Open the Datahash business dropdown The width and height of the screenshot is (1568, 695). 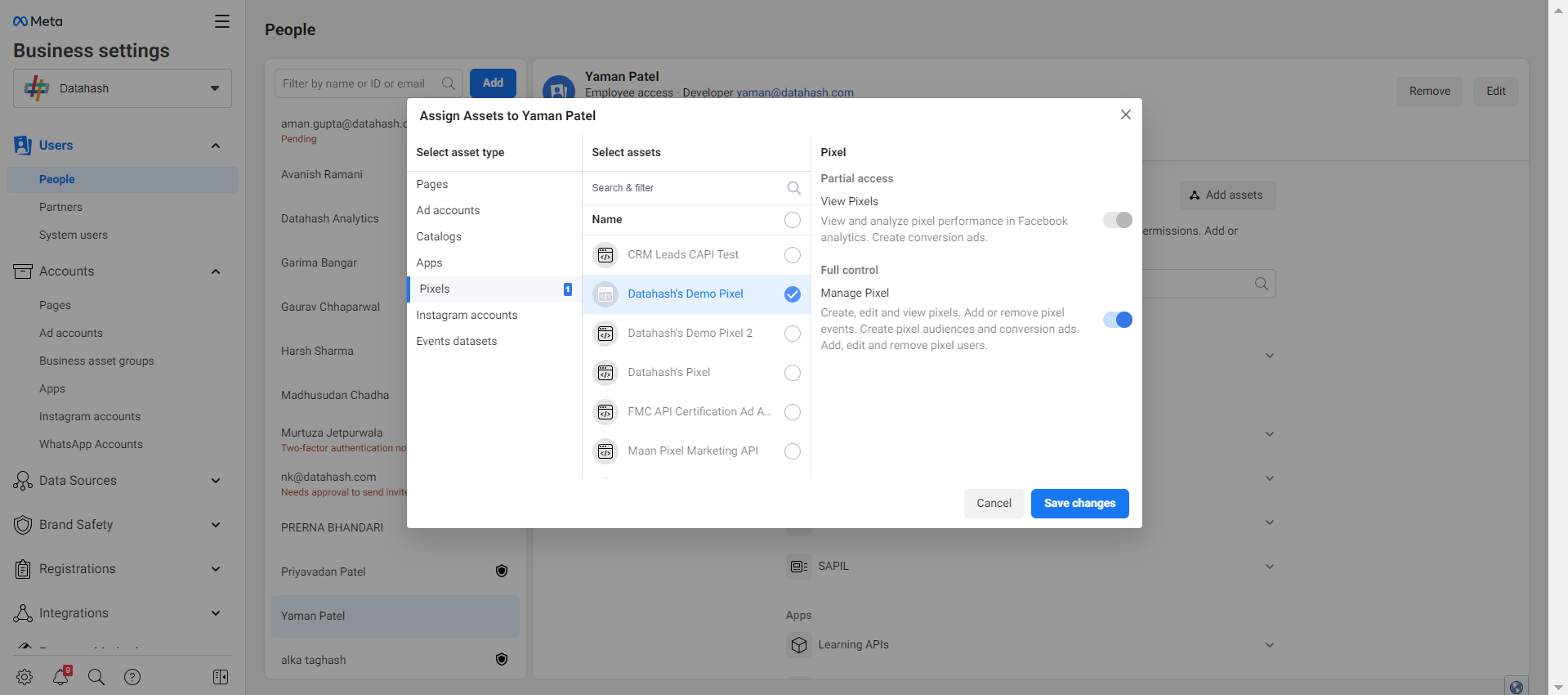click(x=123, y=88)
